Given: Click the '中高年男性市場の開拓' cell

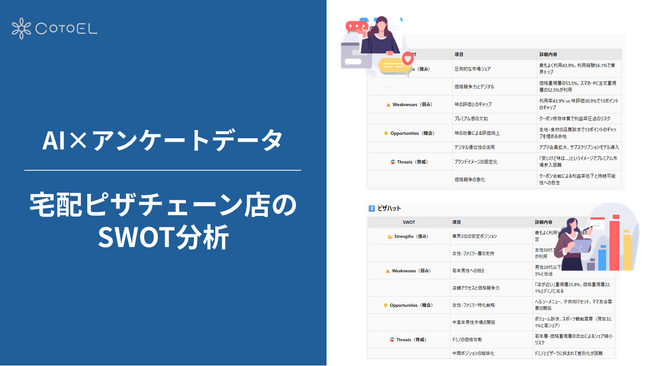Looking at the screenshot, I should [x=474, y=322].
